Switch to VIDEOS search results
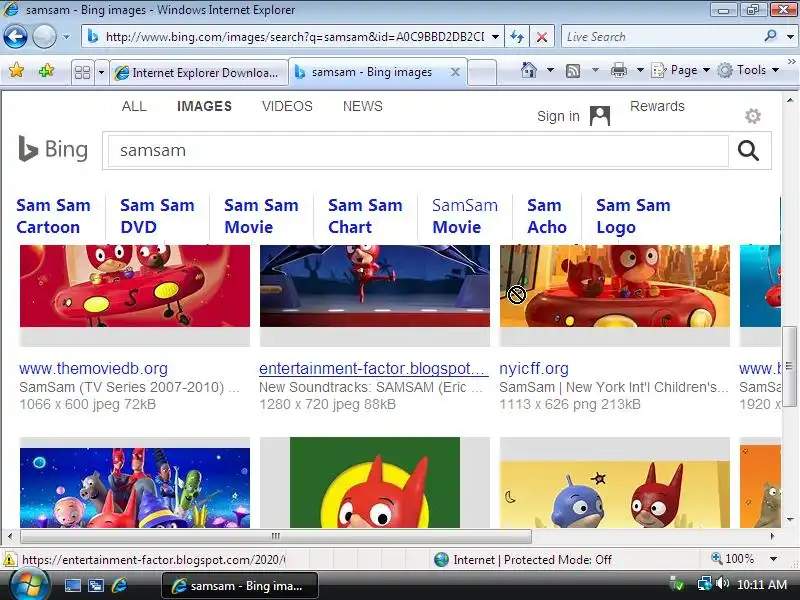Screen dimensions: 800x600 pos(287,106)
